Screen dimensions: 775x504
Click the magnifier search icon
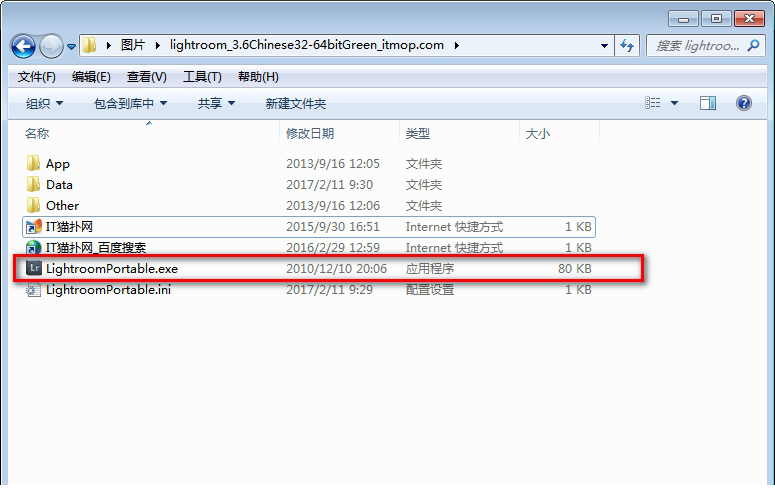point(753,45)
